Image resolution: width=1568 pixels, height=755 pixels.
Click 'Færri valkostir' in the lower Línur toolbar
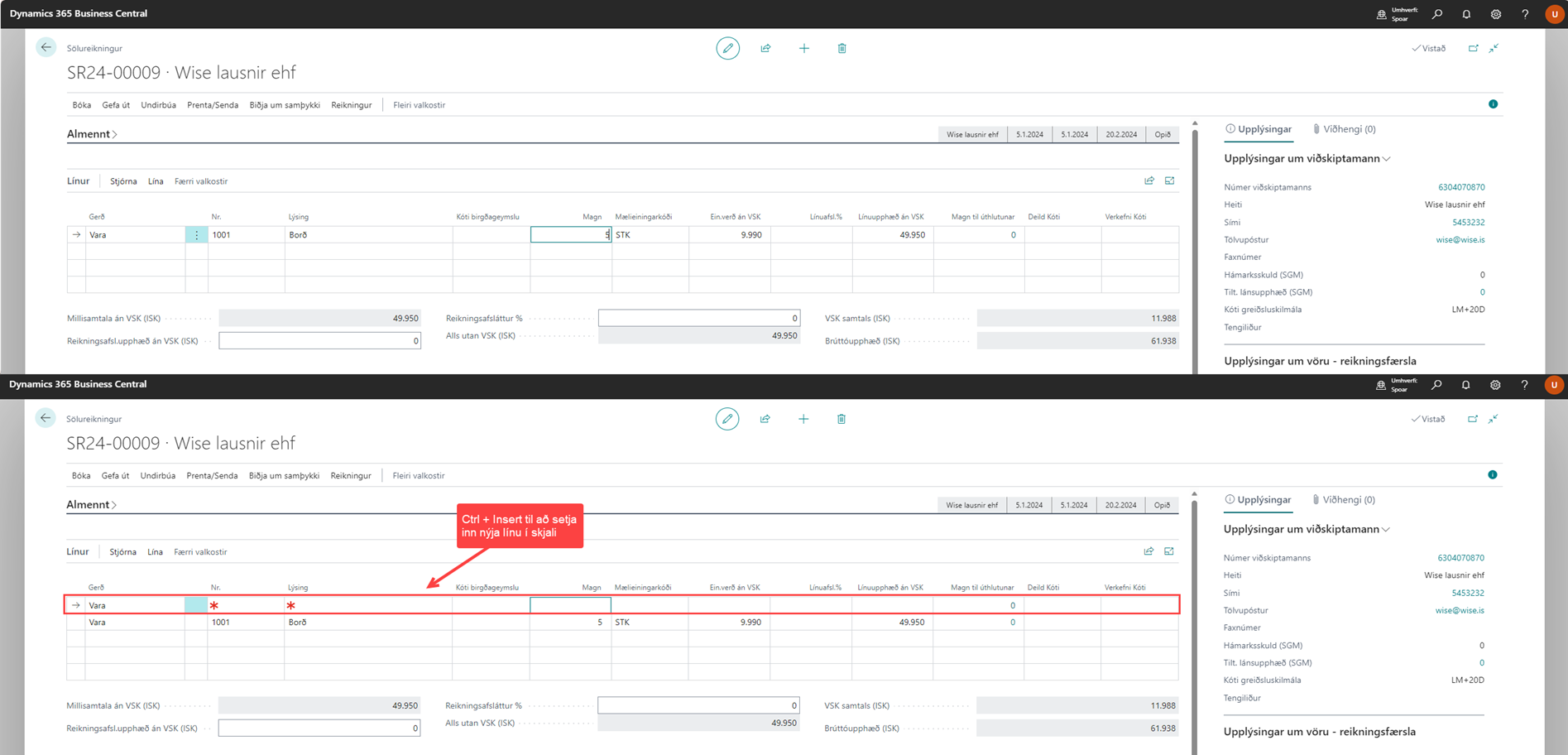[x=200, y=552]
